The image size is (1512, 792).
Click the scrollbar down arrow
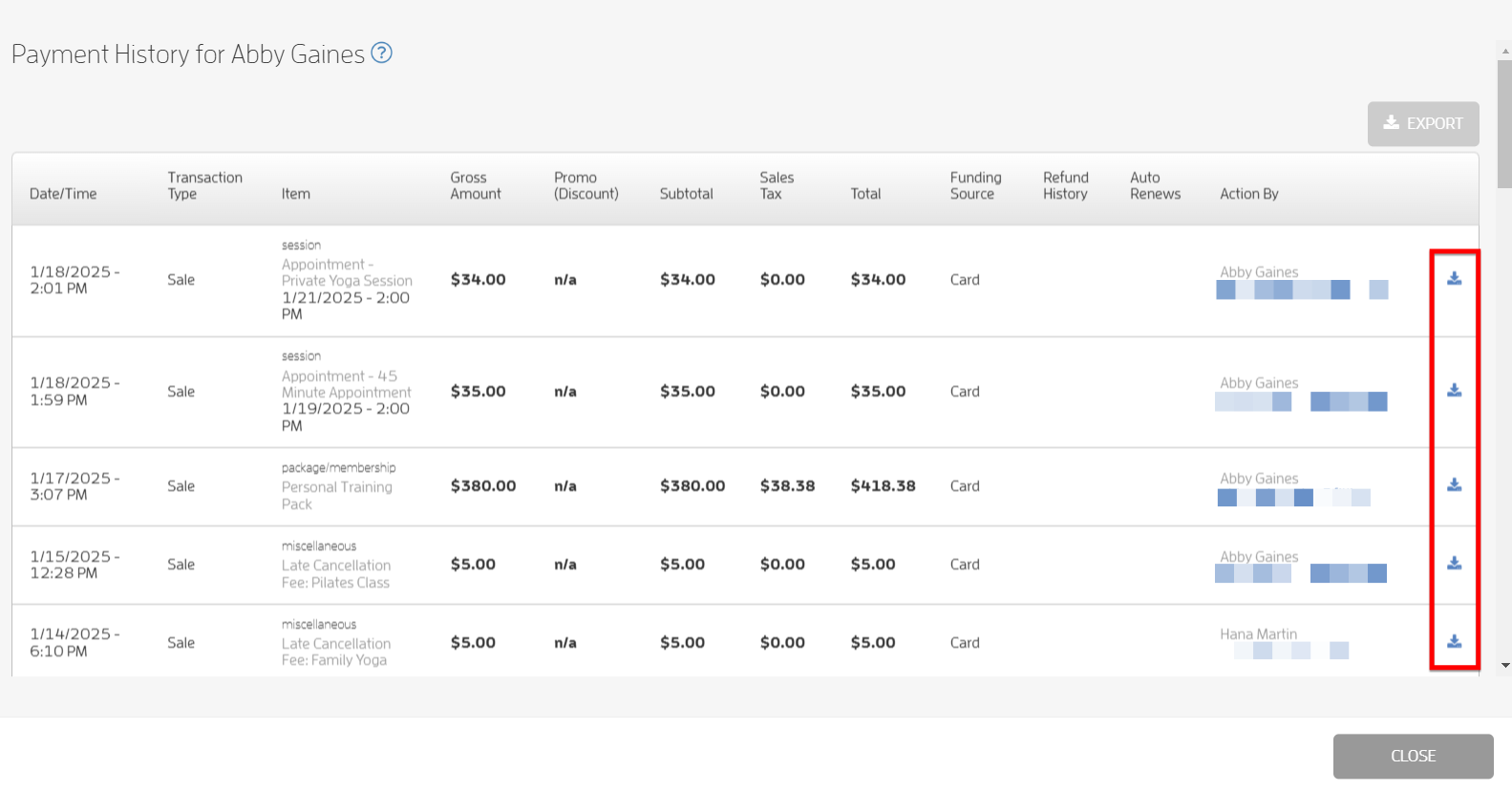tap(1504, 665)
